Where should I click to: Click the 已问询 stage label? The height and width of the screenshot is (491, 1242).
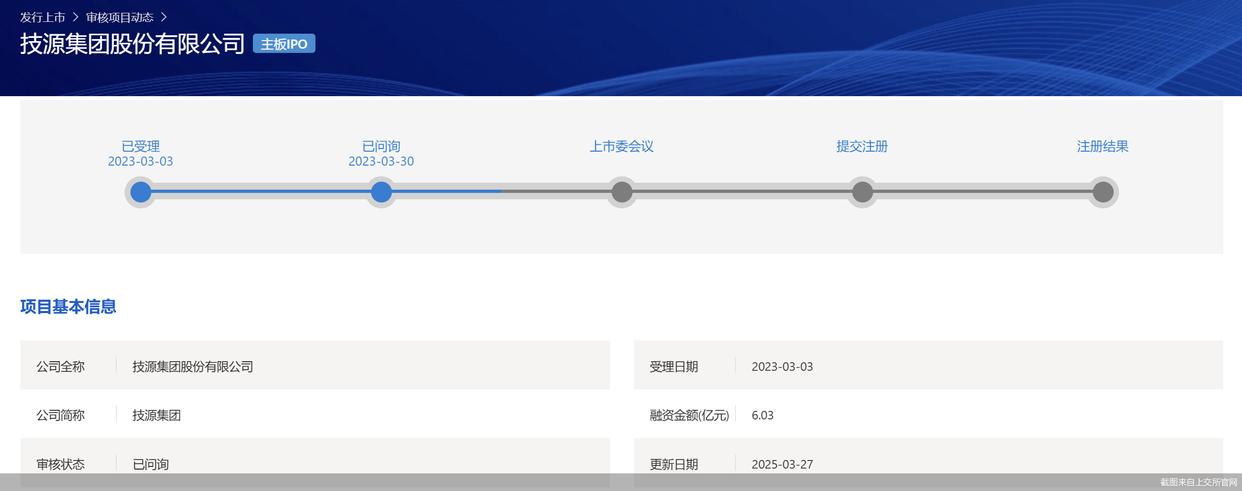[381, 146]
